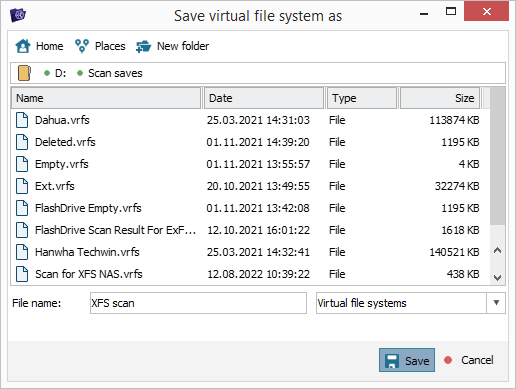Click the app logo in title bar
Image resolution: width=516 pixels, height=389 pixels.
pyautogui.click(x=18, y=15)
